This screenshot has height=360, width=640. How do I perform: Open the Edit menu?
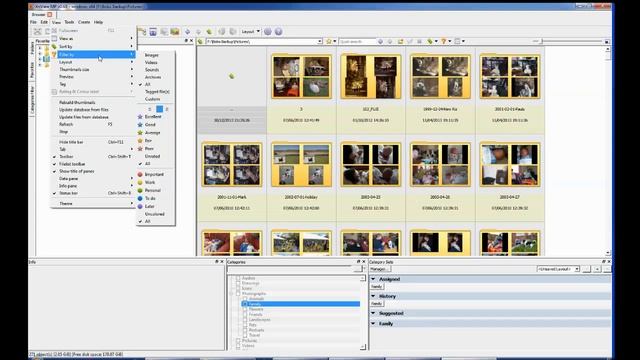pyautogui.click(x=44, y=22)
